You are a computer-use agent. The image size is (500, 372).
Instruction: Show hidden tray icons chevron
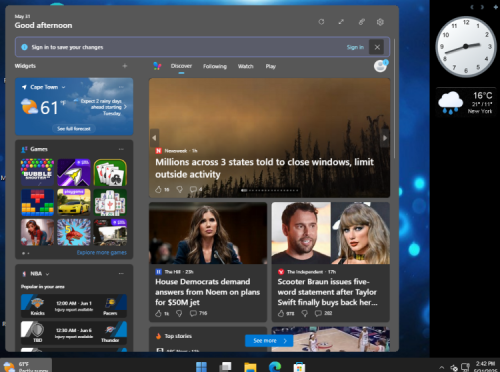(441, 367)
